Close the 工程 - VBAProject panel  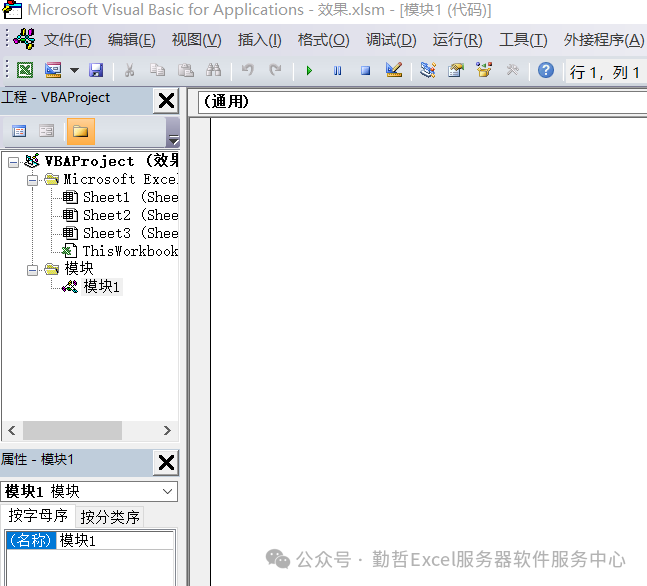pyautogui.click(x=166, y=100)
